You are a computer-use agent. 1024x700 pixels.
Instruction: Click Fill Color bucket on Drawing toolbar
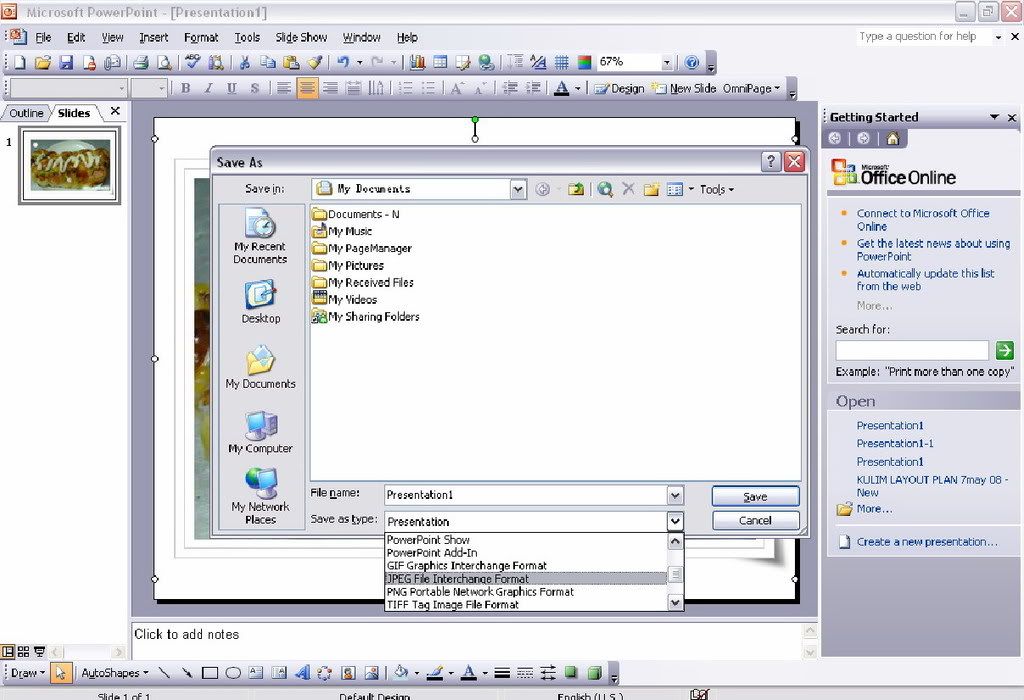[402, 673]
